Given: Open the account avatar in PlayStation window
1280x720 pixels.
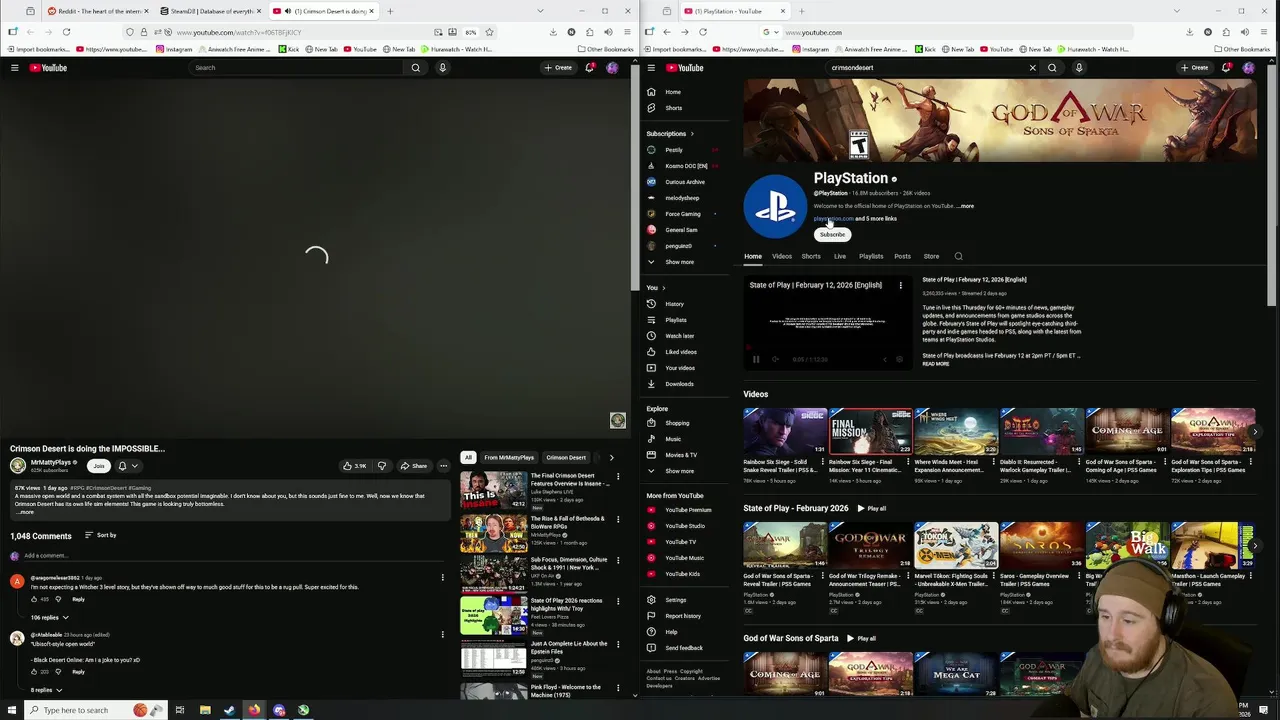Looking at the screenshot, I should tap(1248, 68).
